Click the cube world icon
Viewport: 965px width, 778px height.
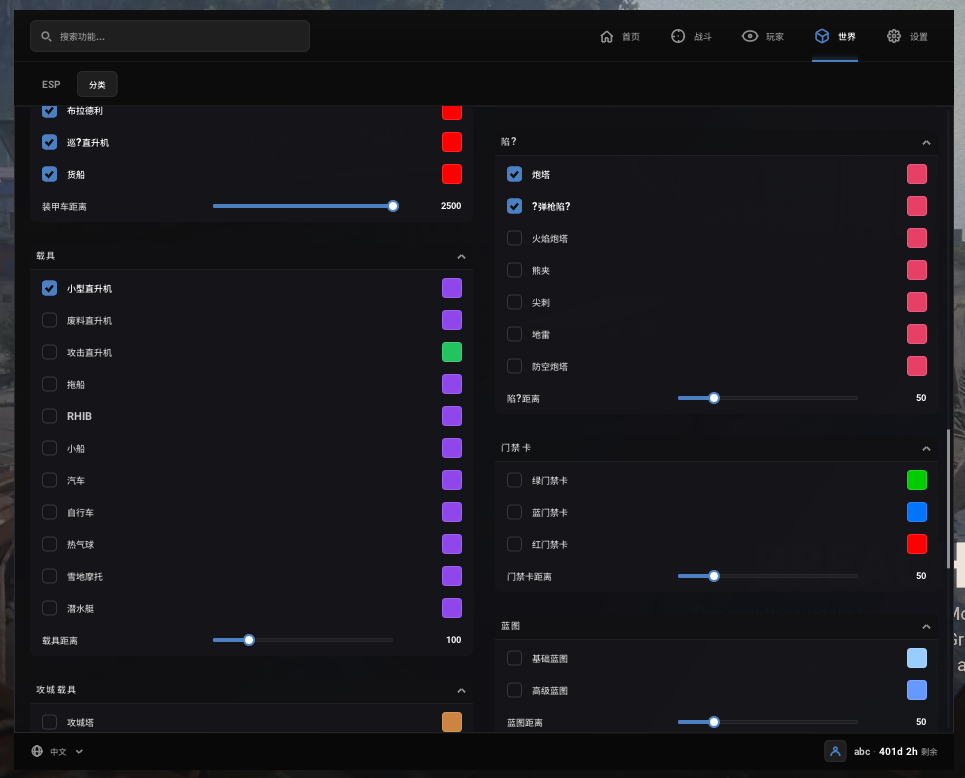click(x=822, y=36)
